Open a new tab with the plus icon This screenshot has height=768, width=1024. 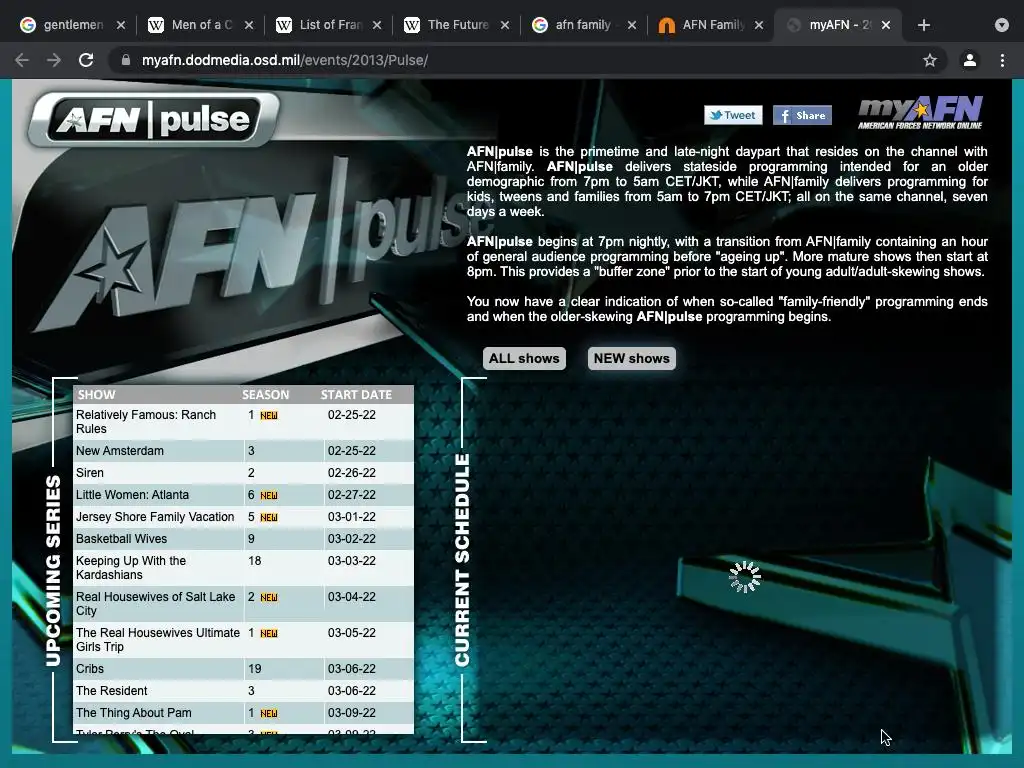coord(923,25)
